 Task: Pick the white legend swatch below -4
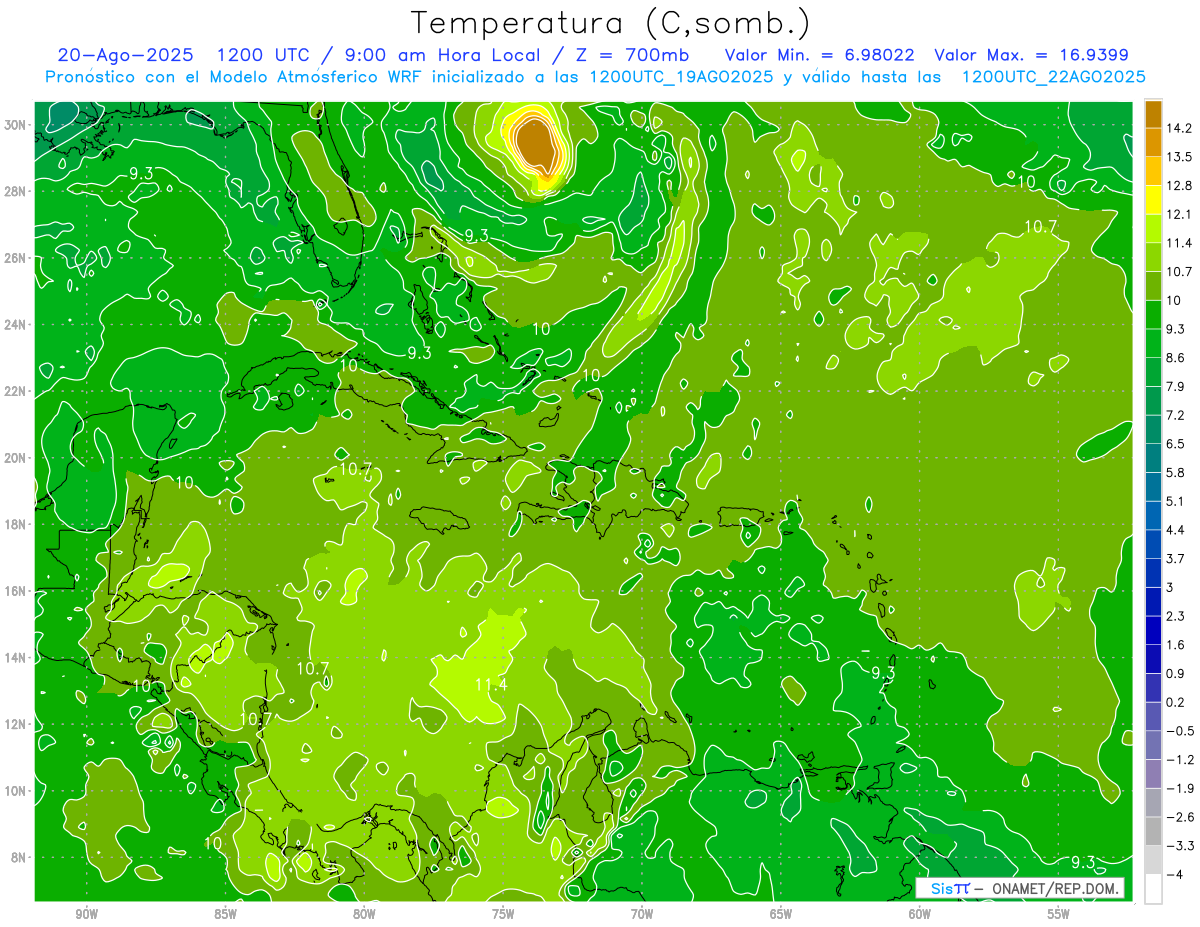[x=1153, y=889]
